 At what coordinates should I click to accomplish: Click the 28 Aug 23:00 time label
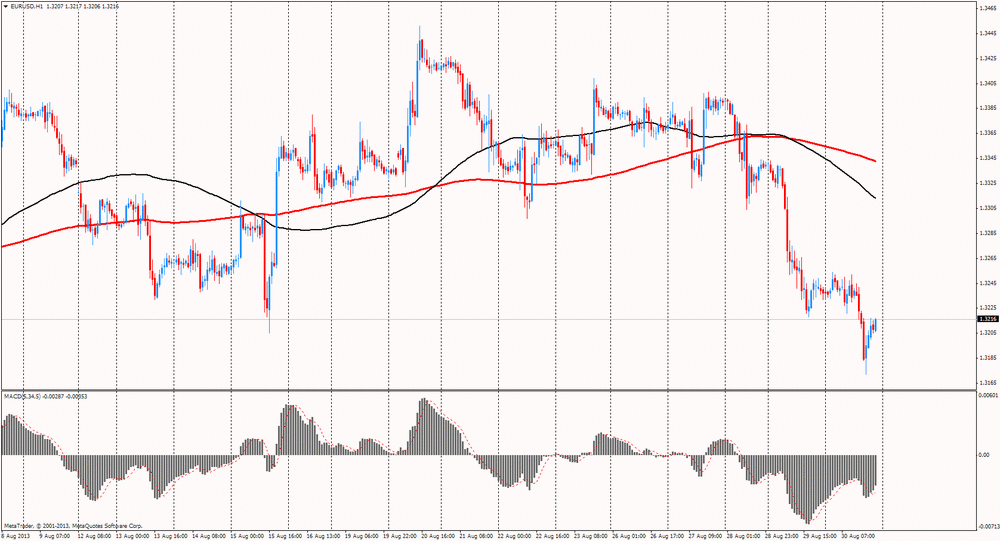783,536
